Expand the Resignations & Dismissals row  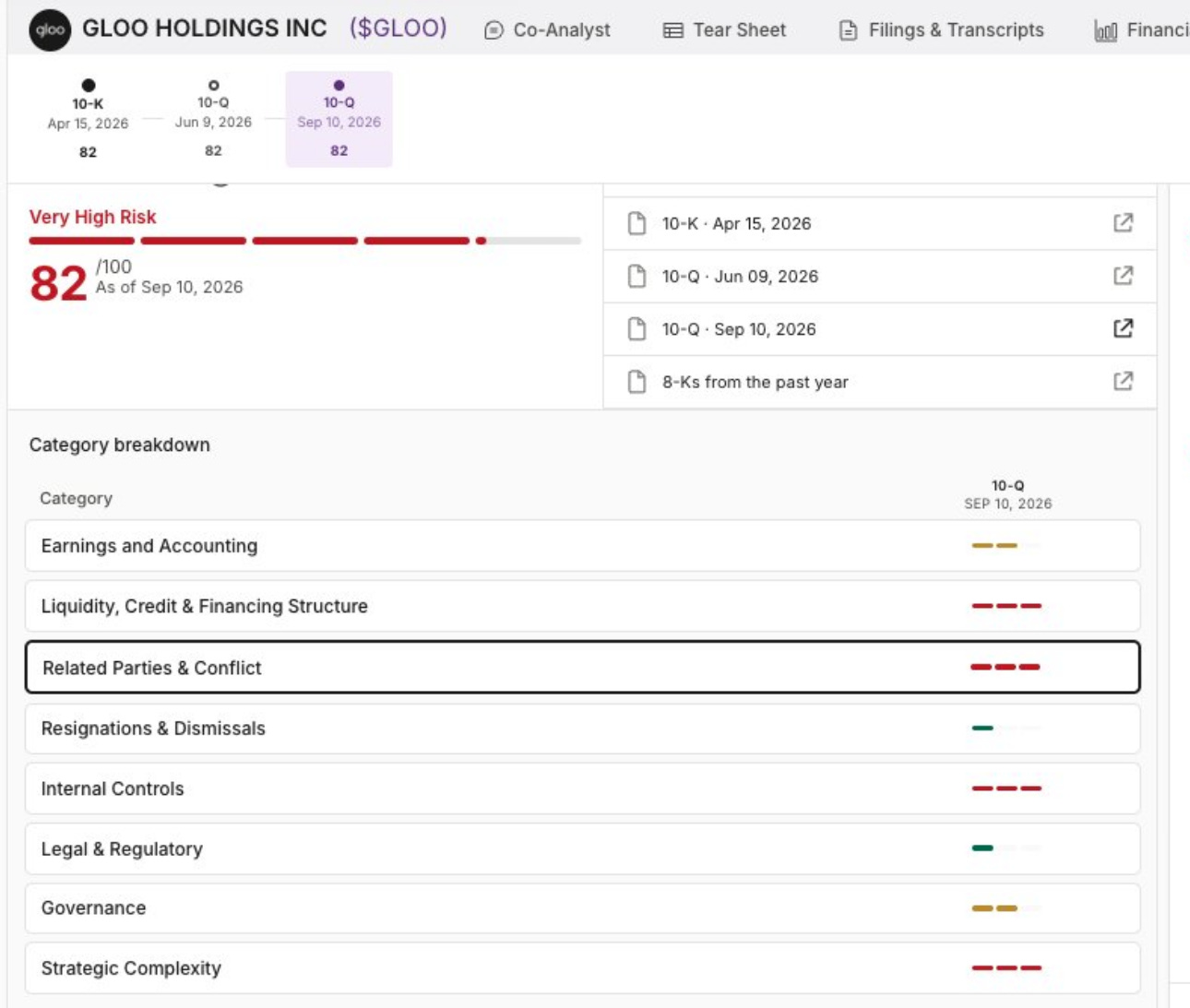[x=582, y=729]
